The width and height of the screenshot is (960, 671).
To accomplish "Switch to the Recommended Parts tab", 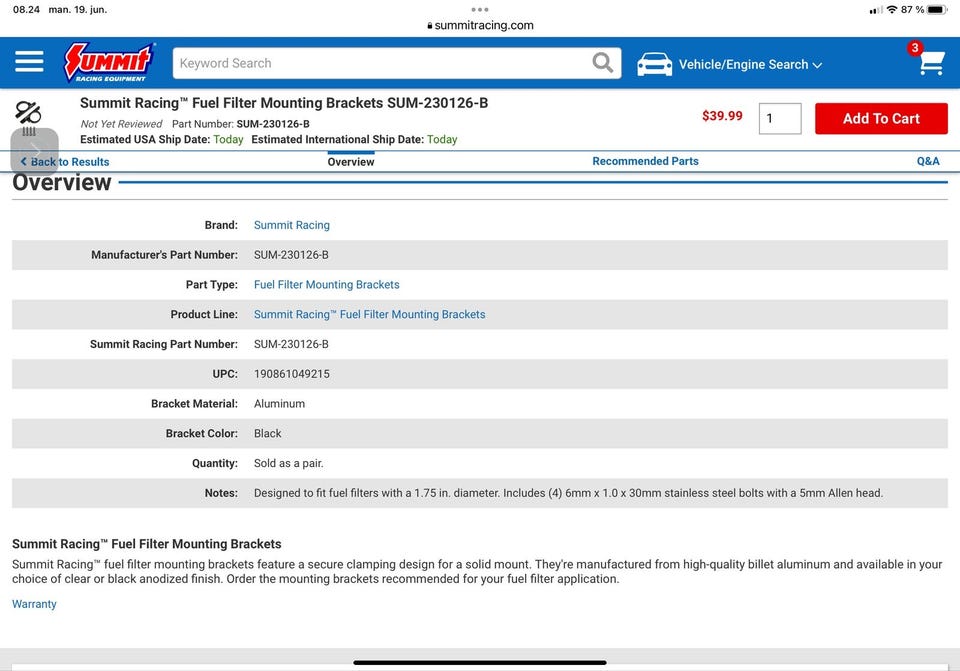I will (645, 161).
